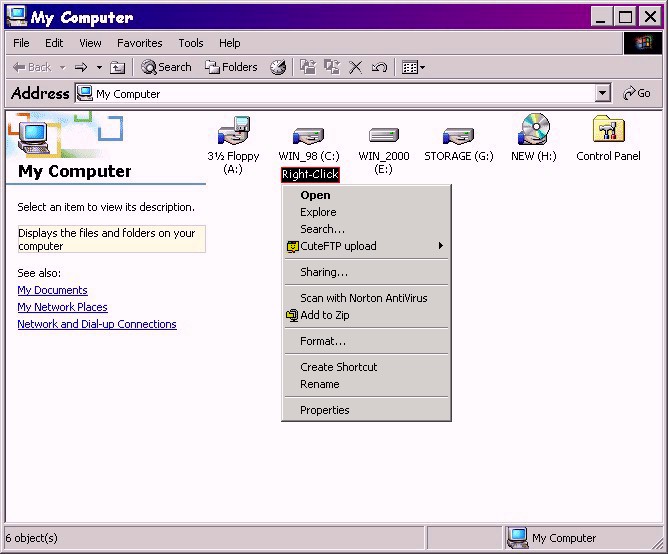Screen dimensions: 668x554
Task: Toggle the Folders pane button
Action: [231, 67]
